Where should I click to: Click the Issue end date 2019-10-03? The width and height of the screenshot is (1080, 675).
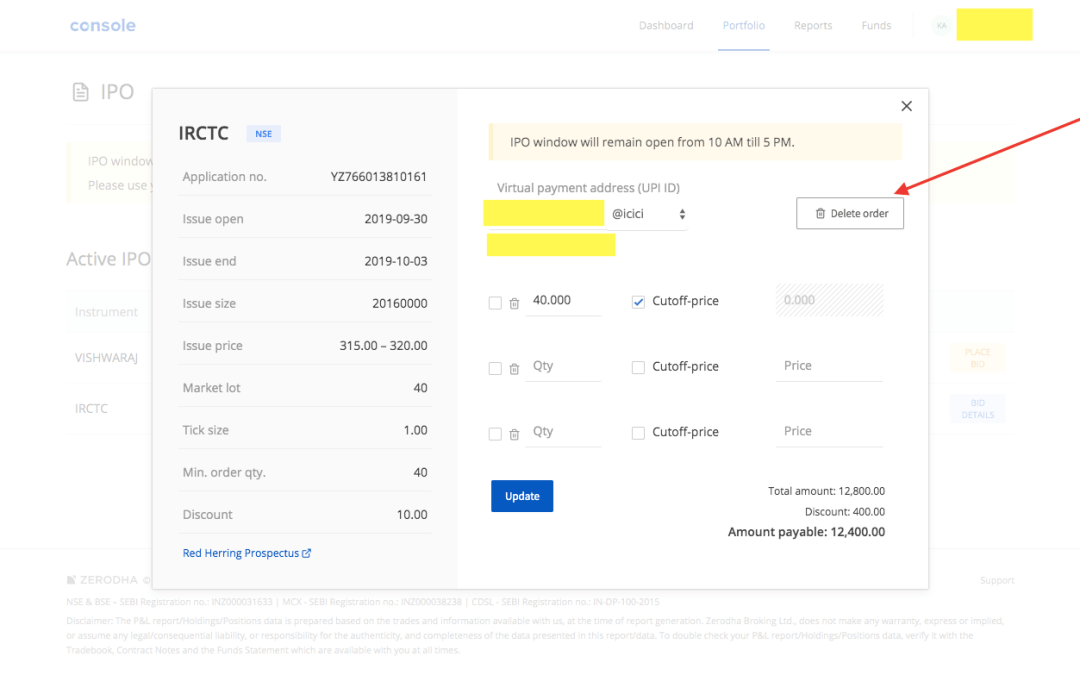(395, 261)
